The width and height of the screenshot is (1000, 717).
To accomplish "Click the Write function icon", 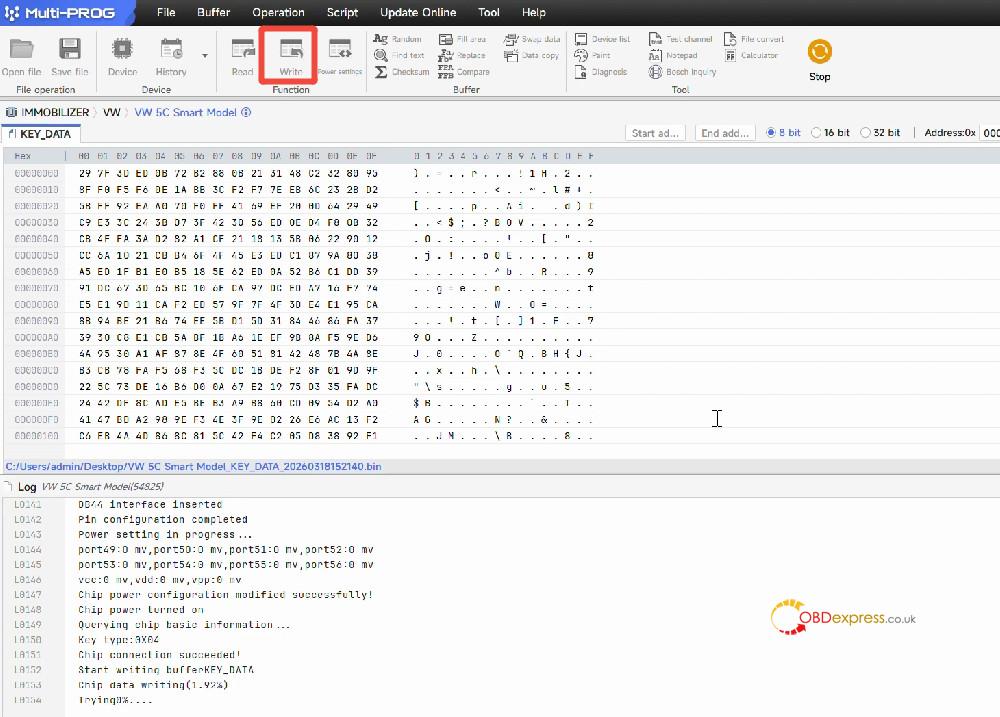I will pos(290,54).
